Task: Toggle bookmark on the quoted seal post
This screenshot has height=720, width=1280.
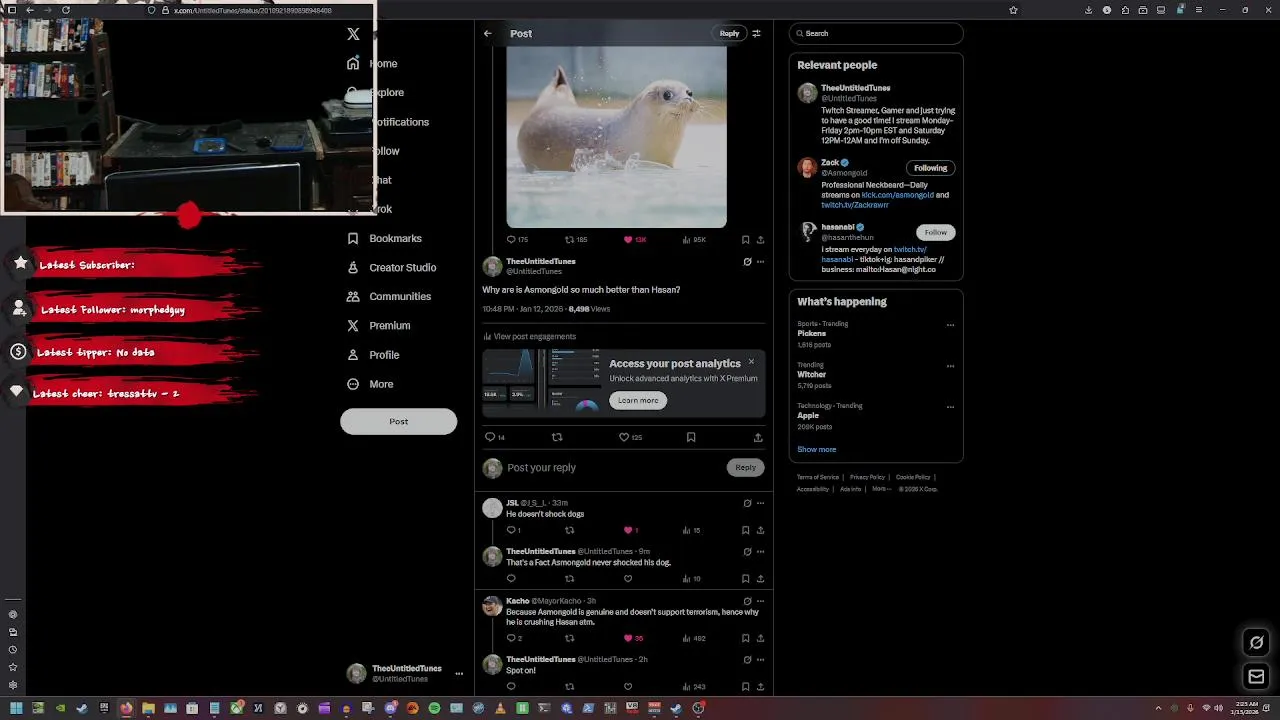Action: tap(745, 240)
